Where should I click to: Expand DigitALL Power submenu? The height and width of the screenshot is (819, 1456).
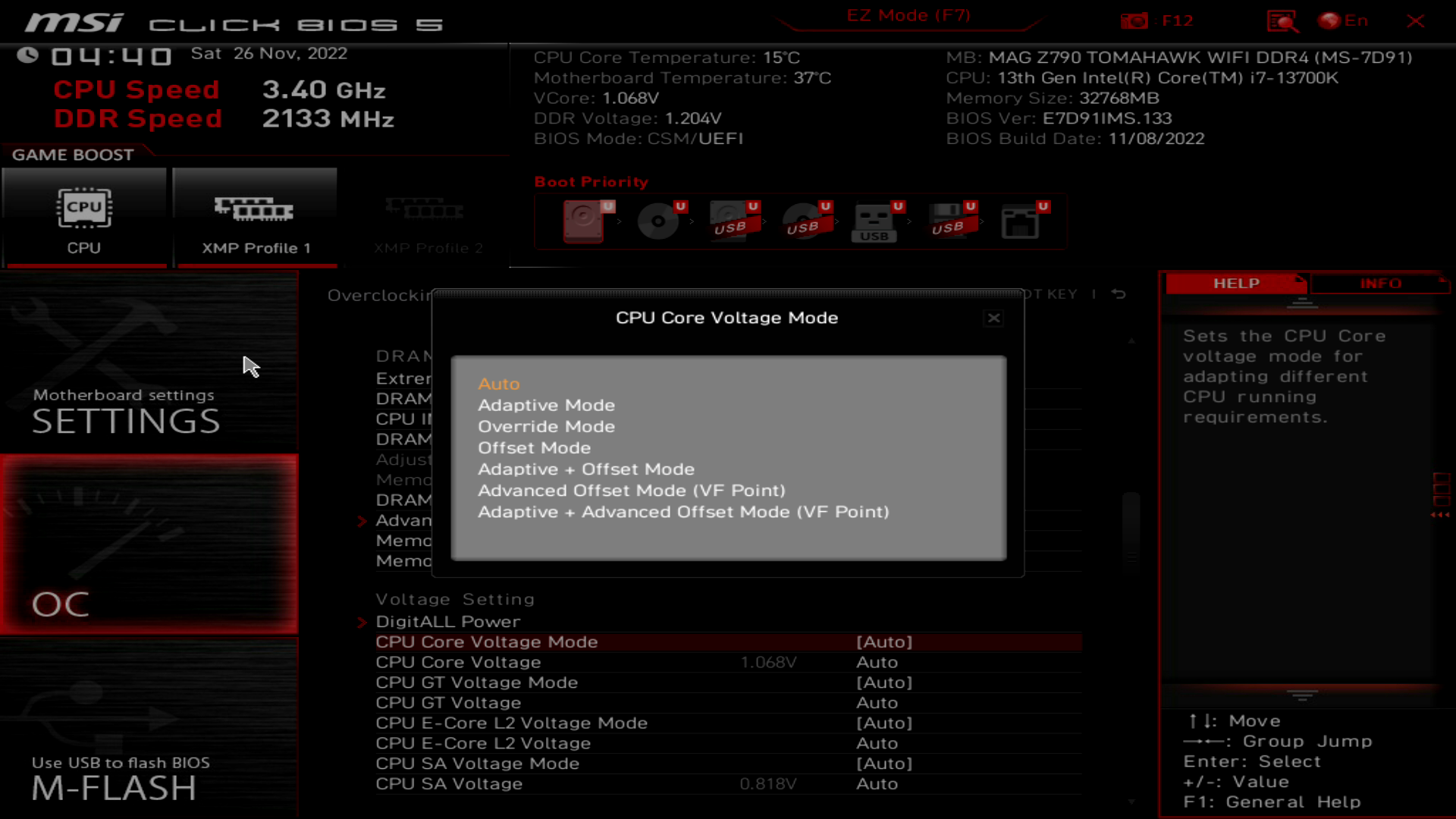pyautogui.click(x=448, y=621)
